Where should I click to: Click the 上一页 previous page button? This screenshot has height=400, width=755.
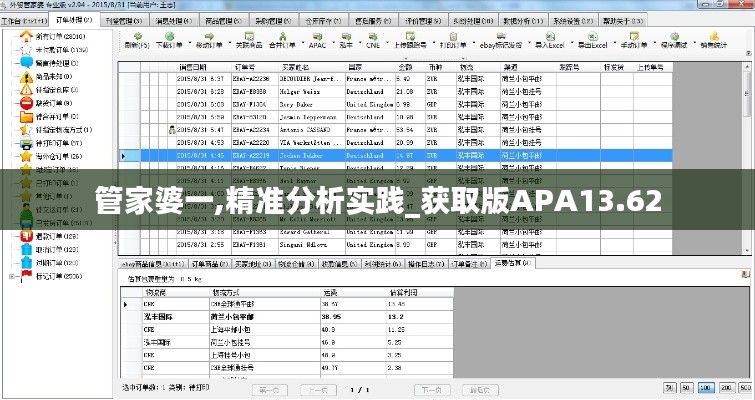[318, 389]
